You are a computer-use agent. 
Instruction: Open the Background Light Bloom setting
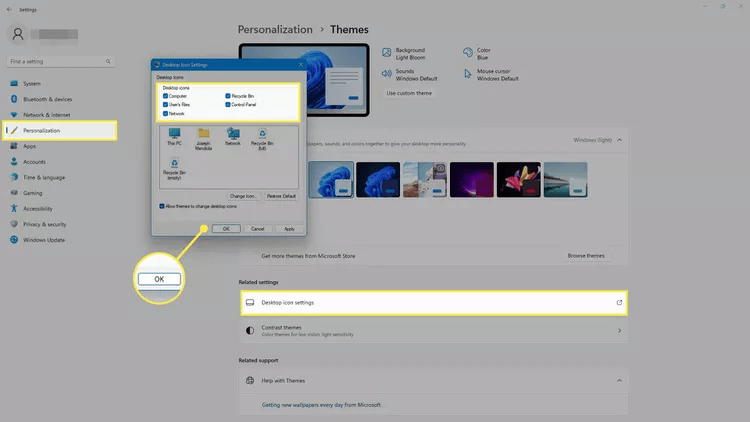coord(404,54)
